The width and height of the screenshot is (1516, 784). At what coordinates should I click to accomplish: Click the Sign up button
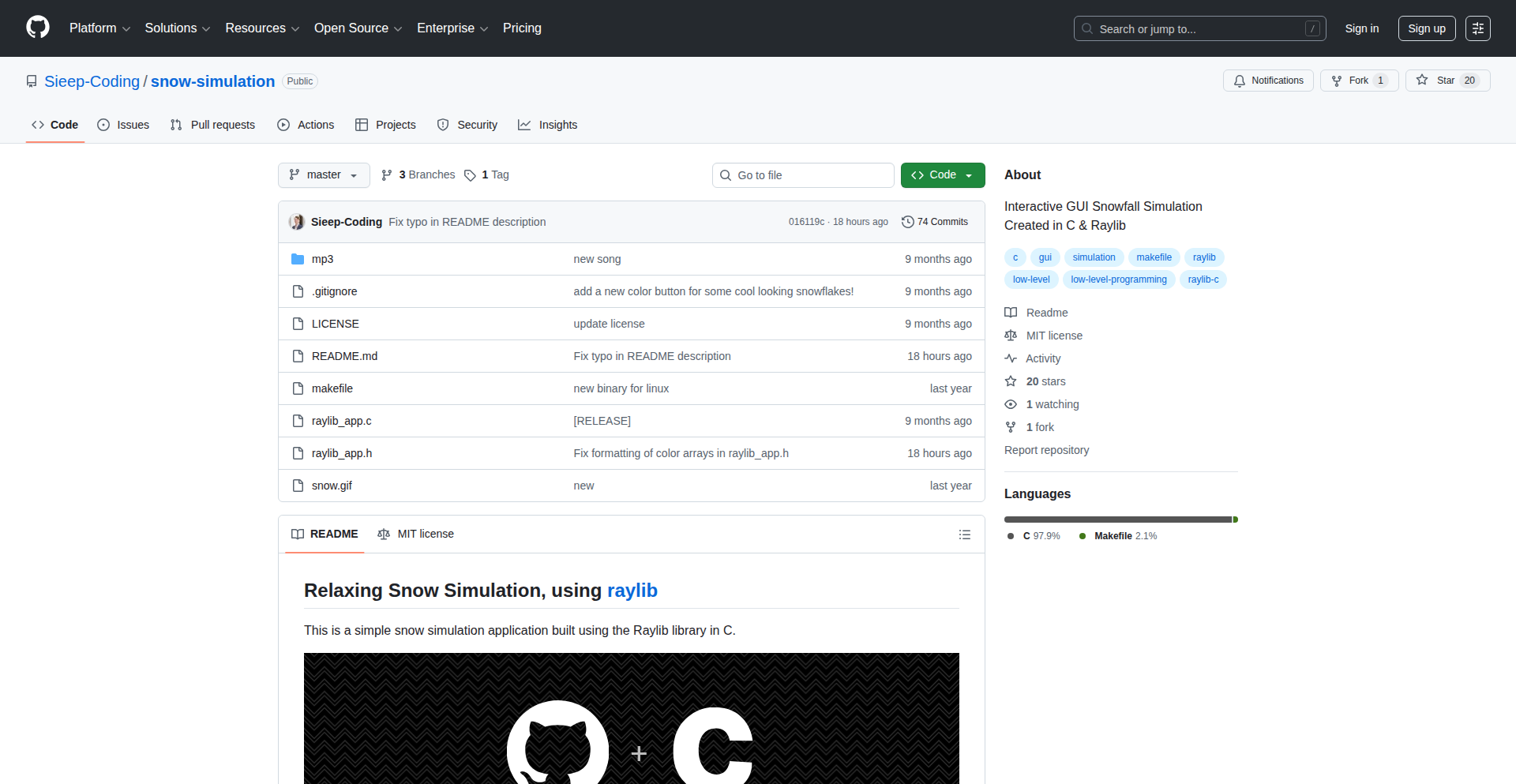pos(1427,28)
